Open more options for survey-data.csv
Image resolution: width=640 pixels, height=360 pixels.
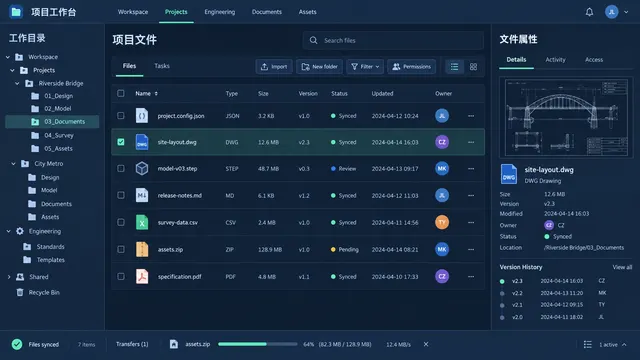(x=471, y=222)
